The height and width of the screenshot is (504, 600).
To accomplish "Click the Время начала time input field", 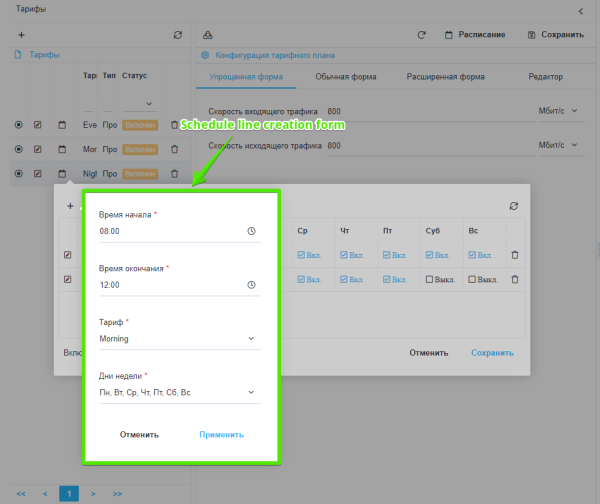I will 170,231.
